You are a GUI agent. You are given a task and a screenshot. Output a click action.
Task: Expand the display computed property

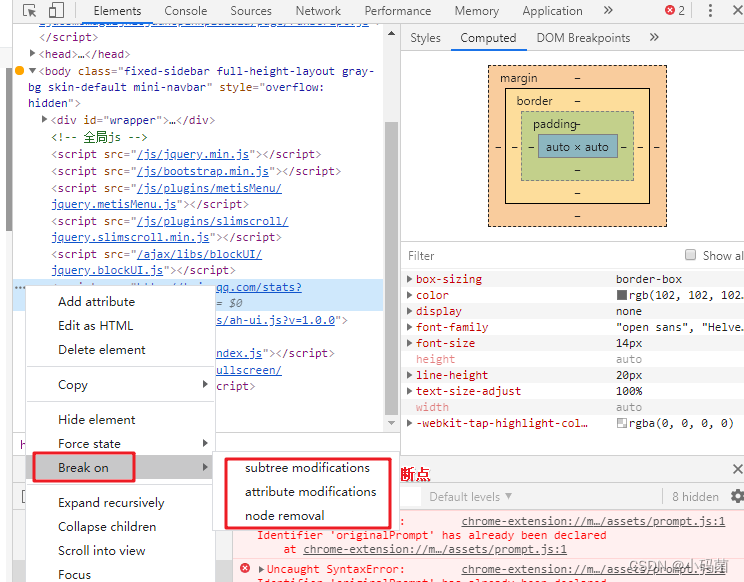coord(409,311)
